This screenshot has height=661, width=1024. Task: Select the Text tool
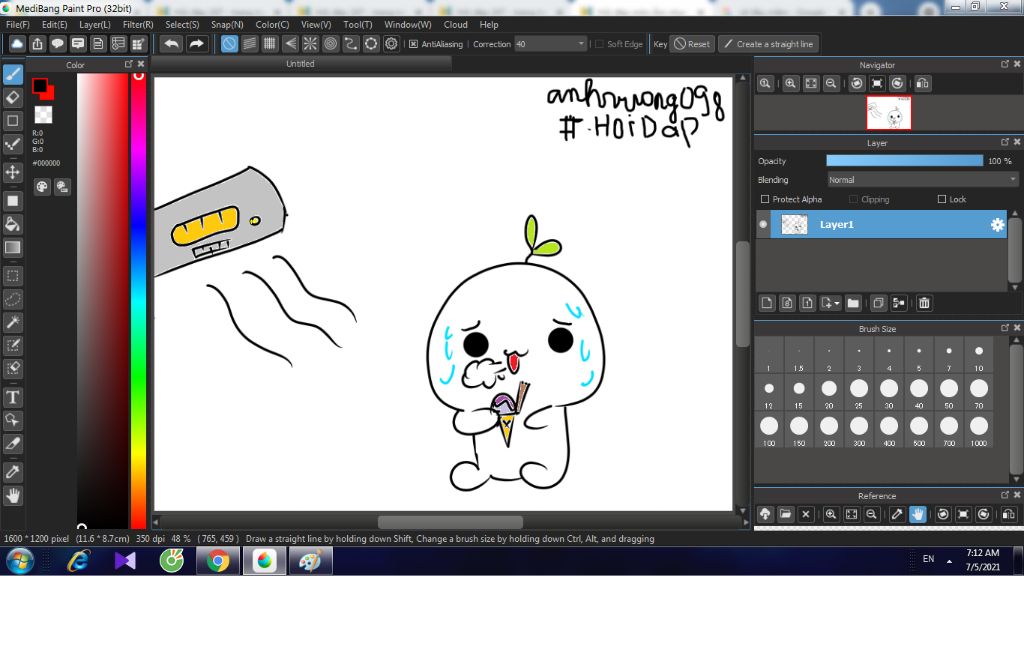12,397
